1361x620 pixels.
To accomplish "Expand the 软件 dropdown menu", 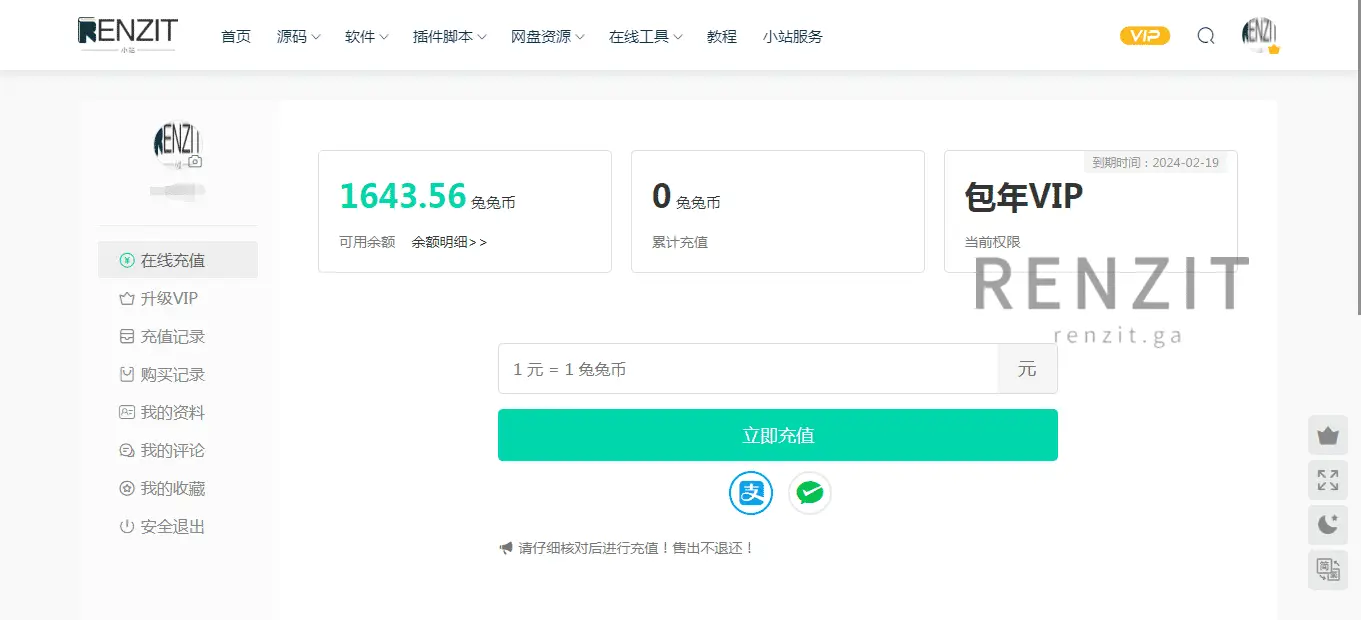I will tap(366, 37).
